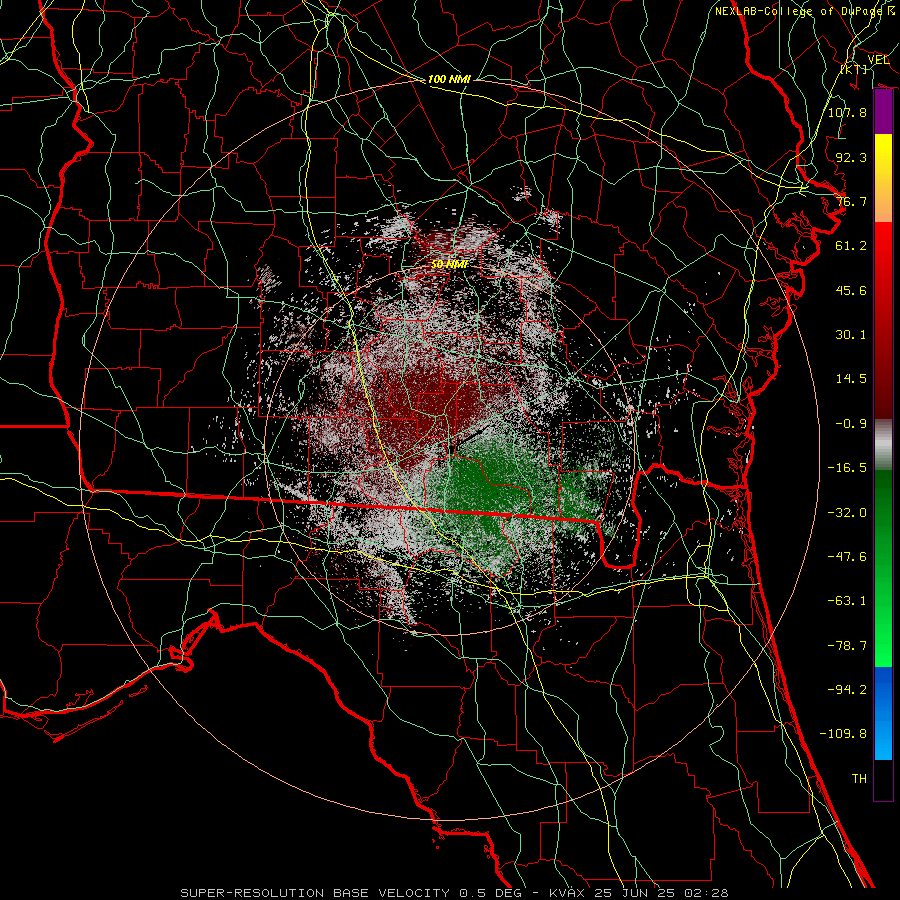Select the -109.8 velocity scale value
The width and height of the screenshot is (900, 900).
[843, 734]
